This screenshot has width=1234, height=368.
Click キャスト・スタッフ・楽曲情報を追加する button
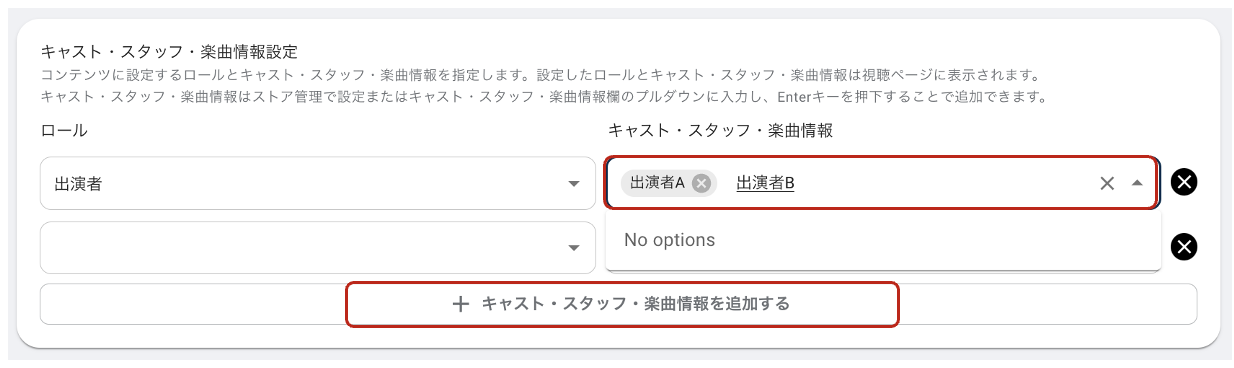click(x=621, y=304)
